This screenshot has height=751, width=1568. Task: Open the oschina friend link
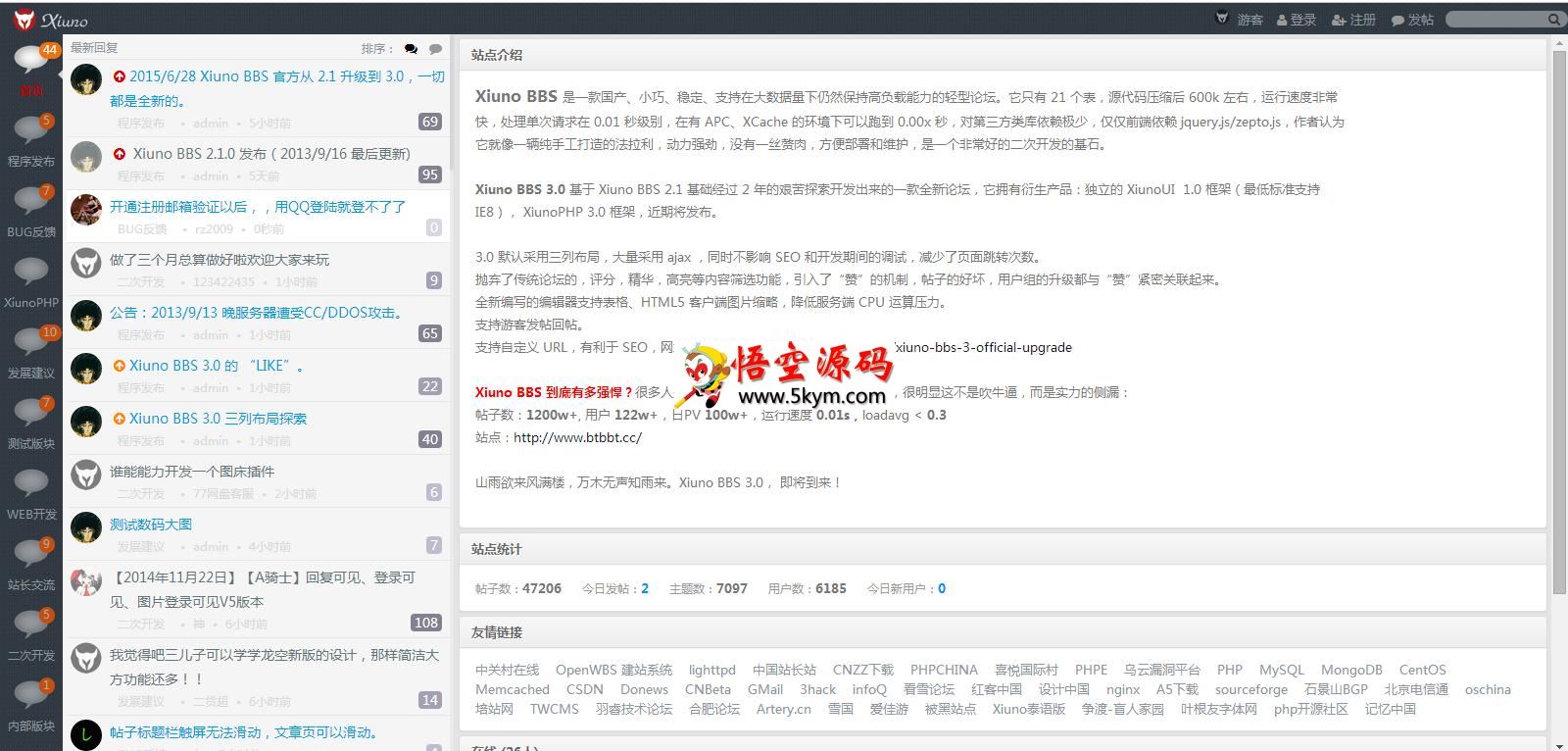(1488, 689)
